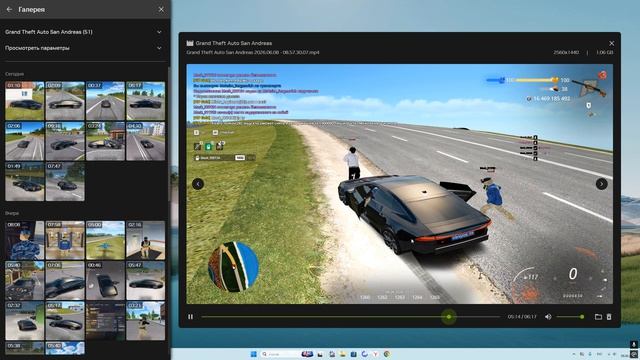
Task: Open the video file location folder icon
Action: [598, 317]
